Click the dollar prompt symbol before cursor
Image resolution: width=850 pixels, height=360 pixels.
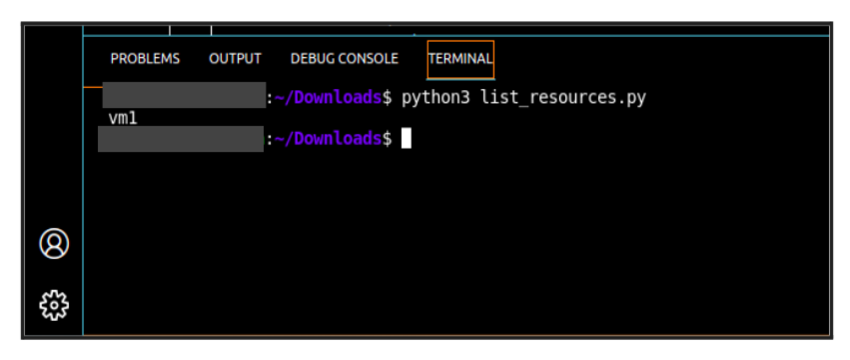(x=387, y=139)
